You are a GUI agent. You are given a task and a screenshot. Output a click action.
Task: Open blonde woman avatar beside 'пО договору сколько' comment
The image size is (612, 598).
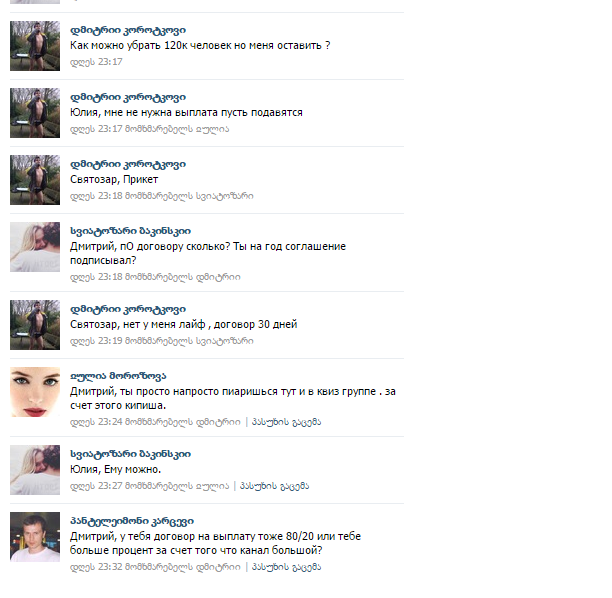coord(35,247)
